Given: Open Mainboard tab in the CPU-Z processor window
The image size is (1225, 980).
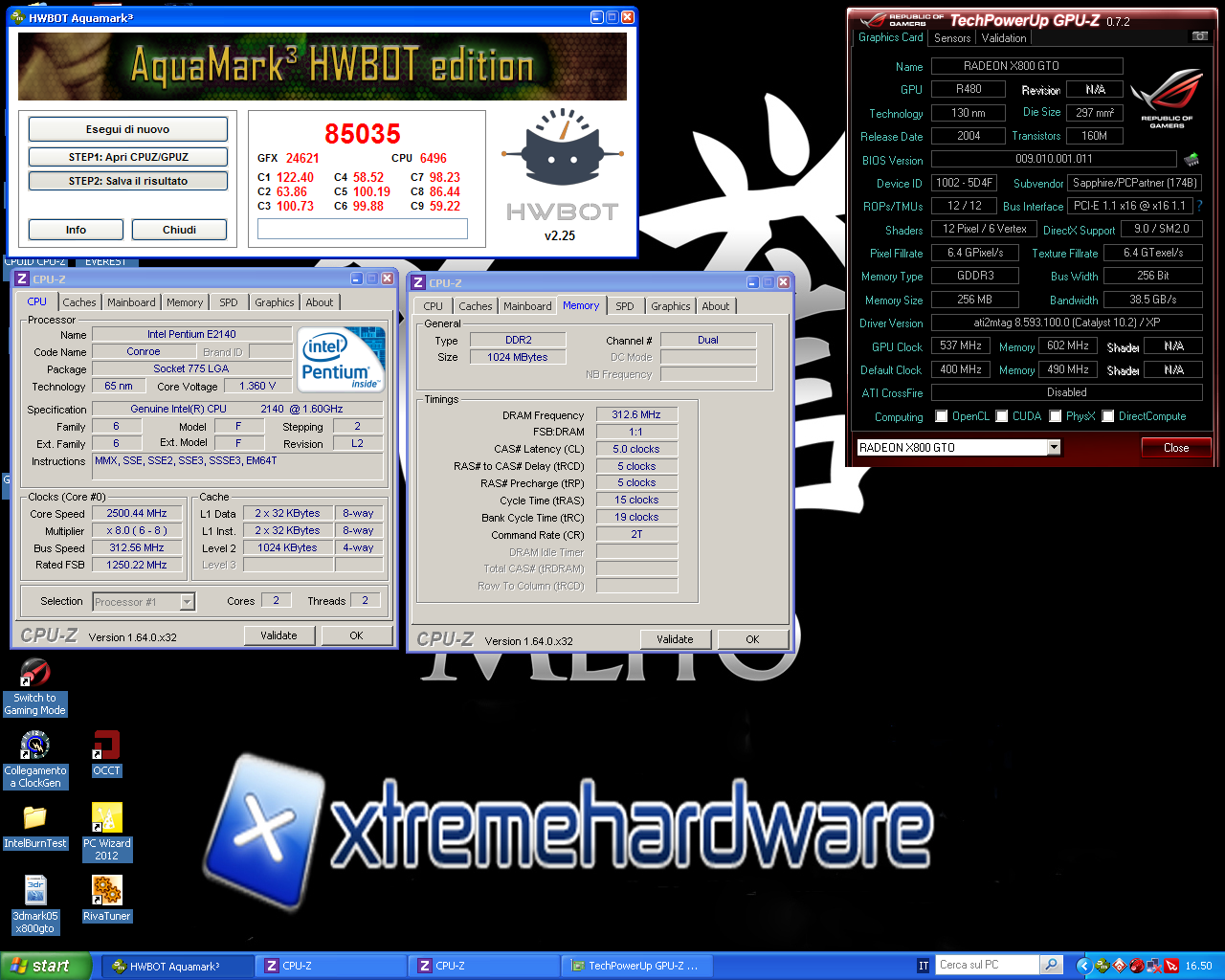Looking at the screenshot, I should (x=131, y=302).
